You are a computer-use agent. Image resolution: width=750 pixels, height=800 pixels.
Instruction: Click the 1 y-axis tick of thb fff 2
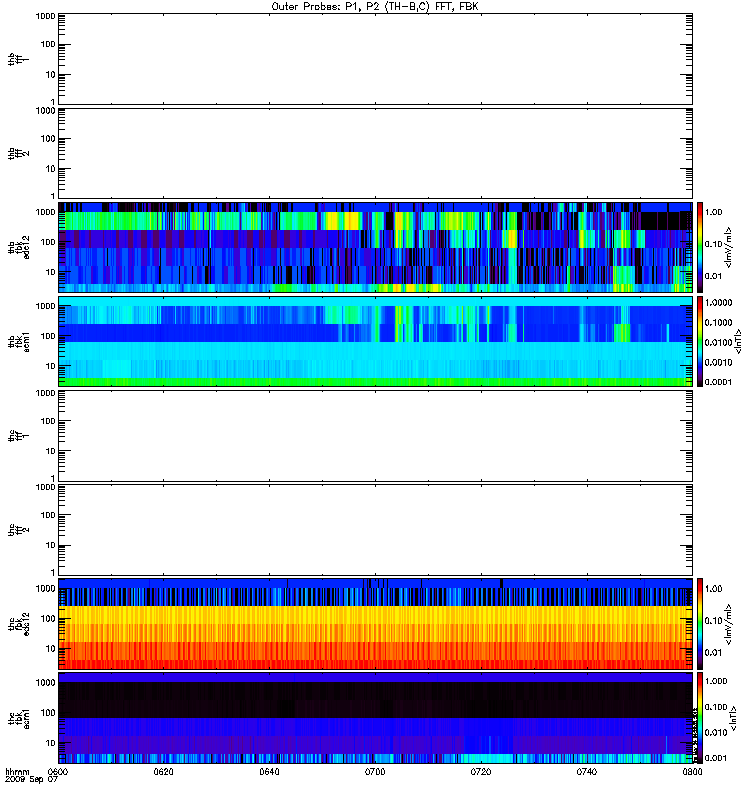coord(53,196)
